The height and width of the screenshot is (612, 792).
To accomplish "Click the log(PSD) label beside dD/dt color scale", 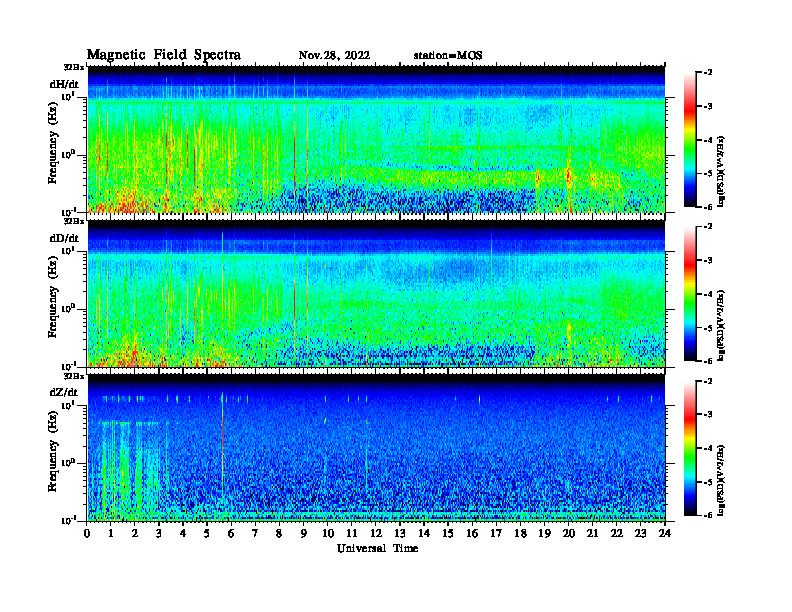I will pyautogui.click(x=721, y=324).
